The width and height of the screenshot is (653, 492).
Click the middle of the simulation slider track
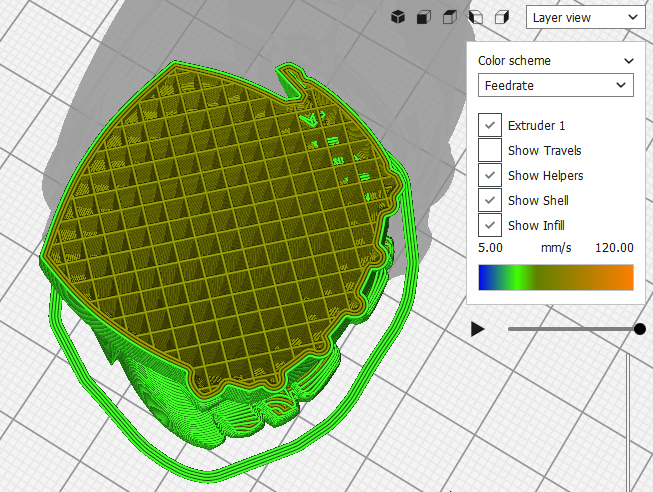click(x=572, y=329)
